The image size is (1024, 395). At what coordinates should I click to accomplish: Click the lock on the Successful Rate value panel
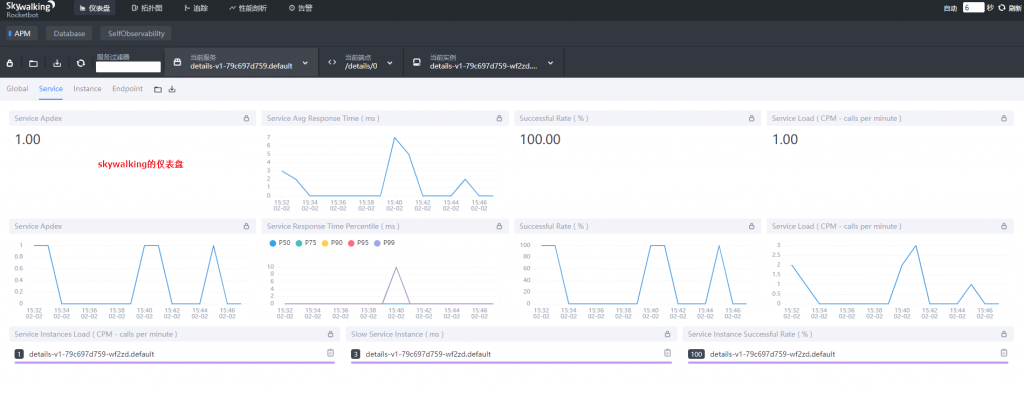point(752,119)
